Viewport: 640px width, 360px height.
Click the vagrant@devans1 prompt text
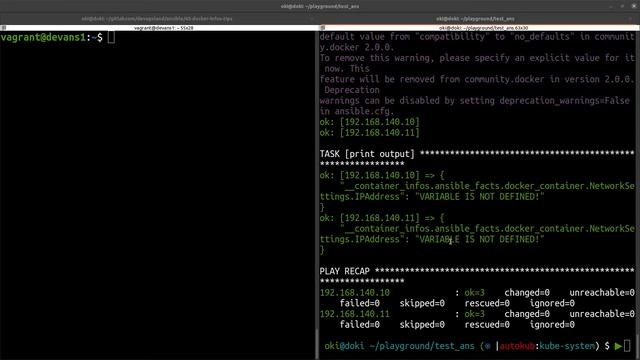click(x=51, y=37)
